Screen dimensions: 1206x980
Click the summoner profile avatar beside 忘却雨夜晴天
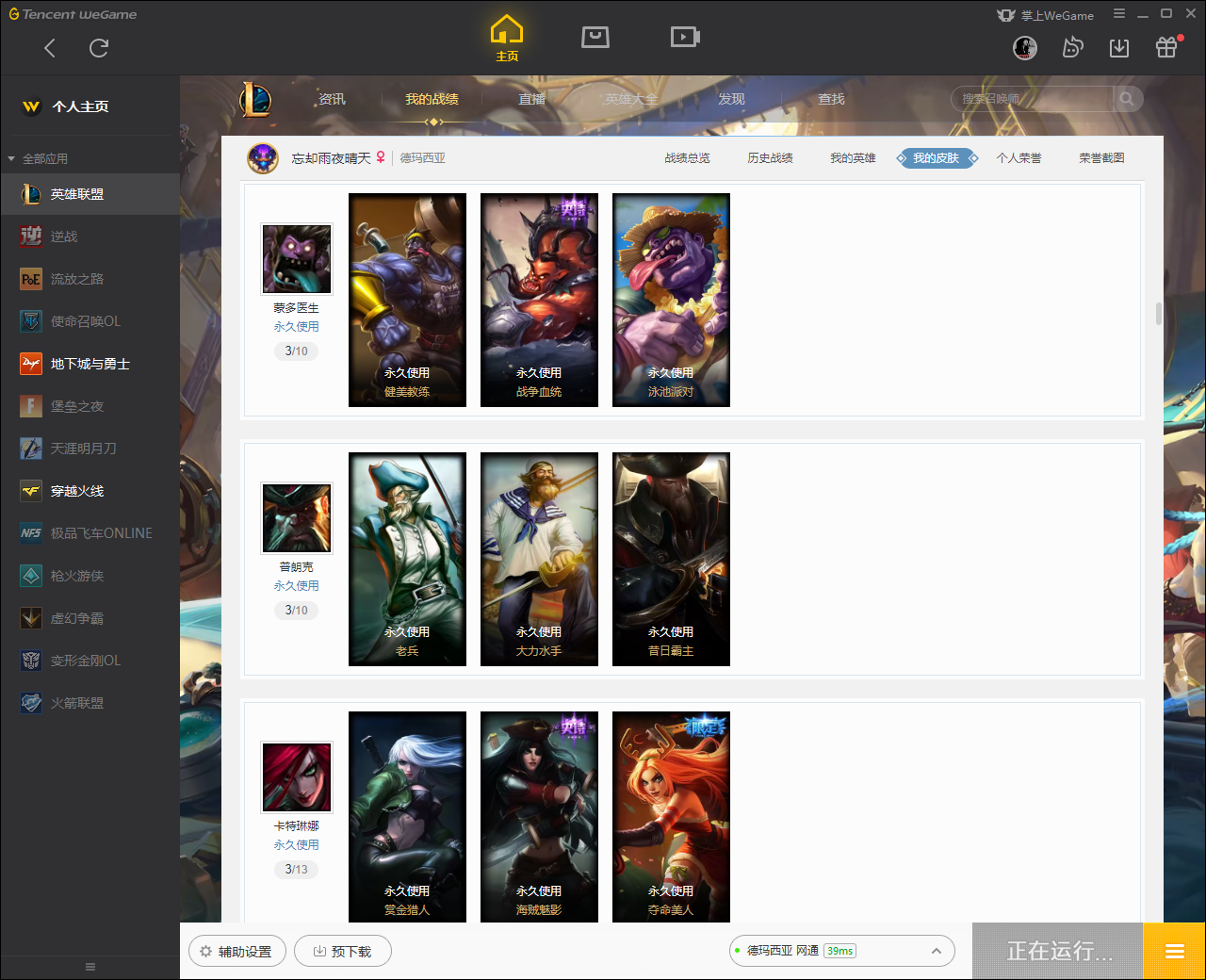(263, 158)
